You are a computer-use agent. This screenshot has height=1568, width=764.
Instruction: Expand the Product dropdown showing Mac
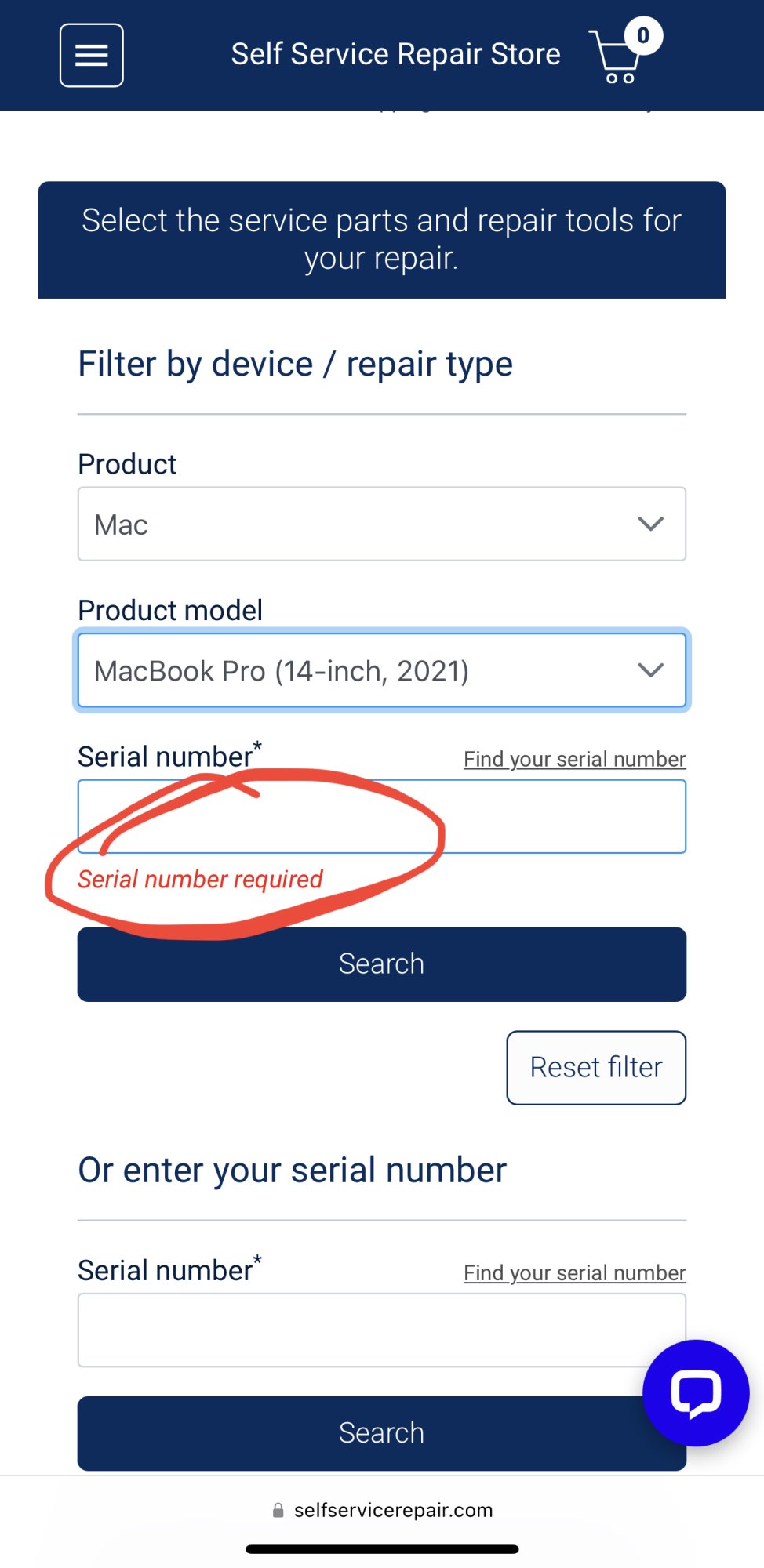381,524
